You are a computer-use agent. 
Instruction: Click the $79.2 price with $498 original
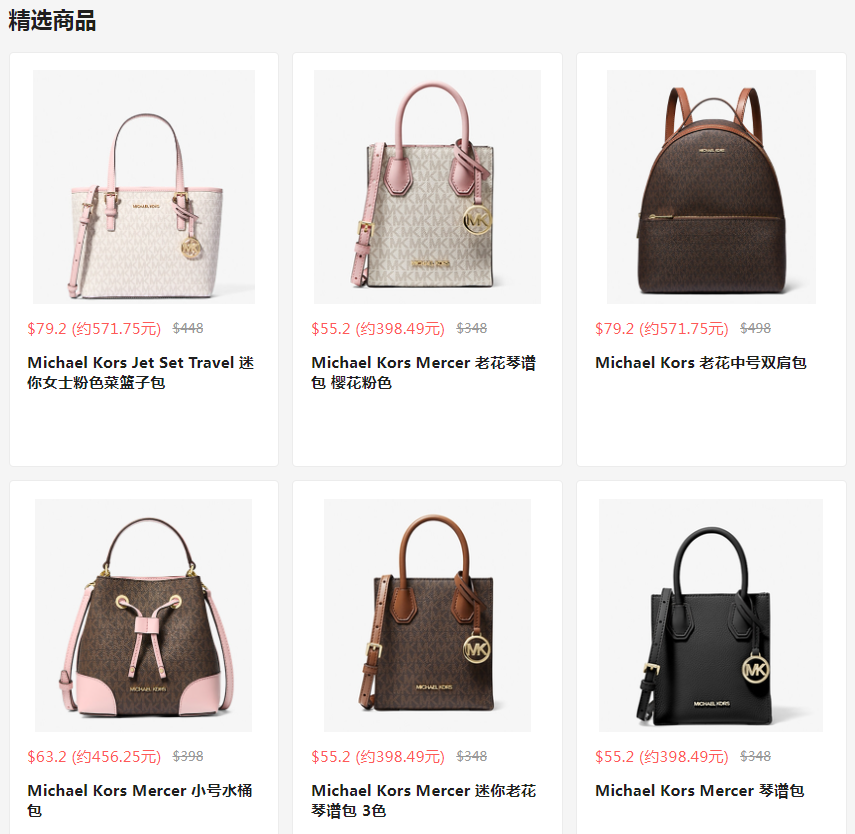pyautogui.click(x=662, y=328)
